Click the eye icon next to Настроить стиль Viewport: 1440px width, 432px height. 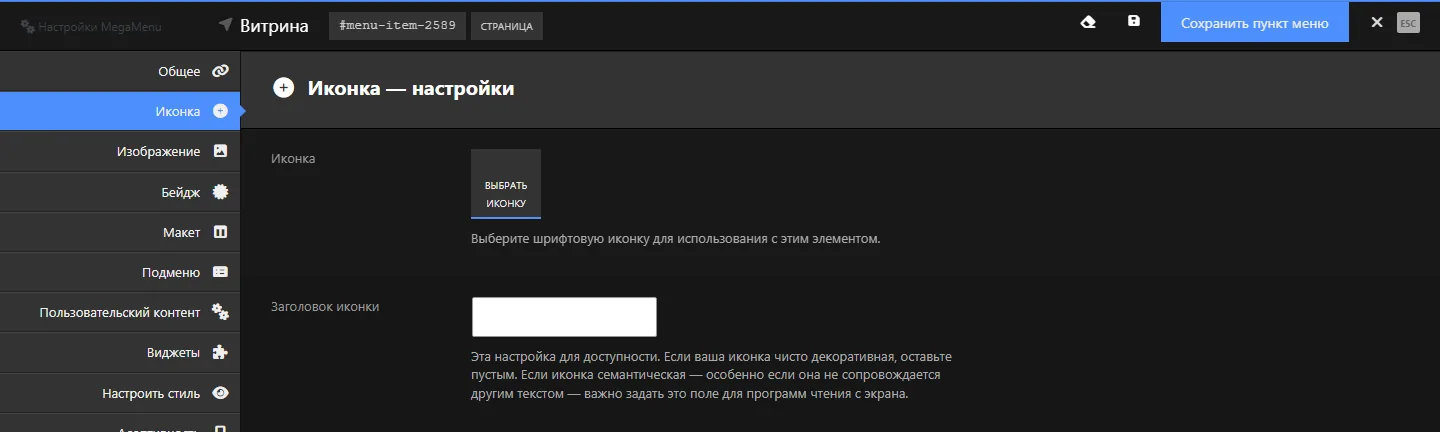[x=220, y=393]
